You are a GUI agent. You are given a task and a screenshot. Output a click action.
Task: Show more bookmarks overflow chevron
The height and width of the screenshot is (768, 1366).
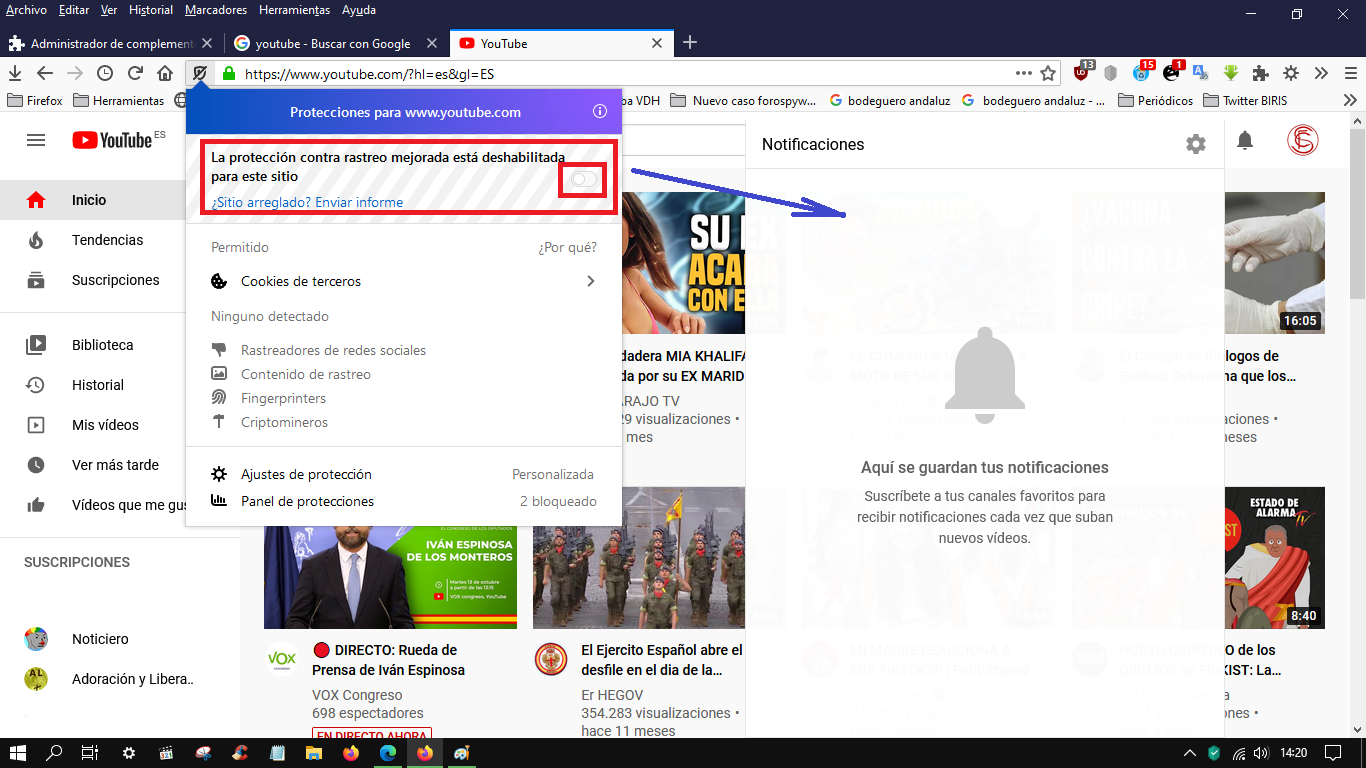1350,100
